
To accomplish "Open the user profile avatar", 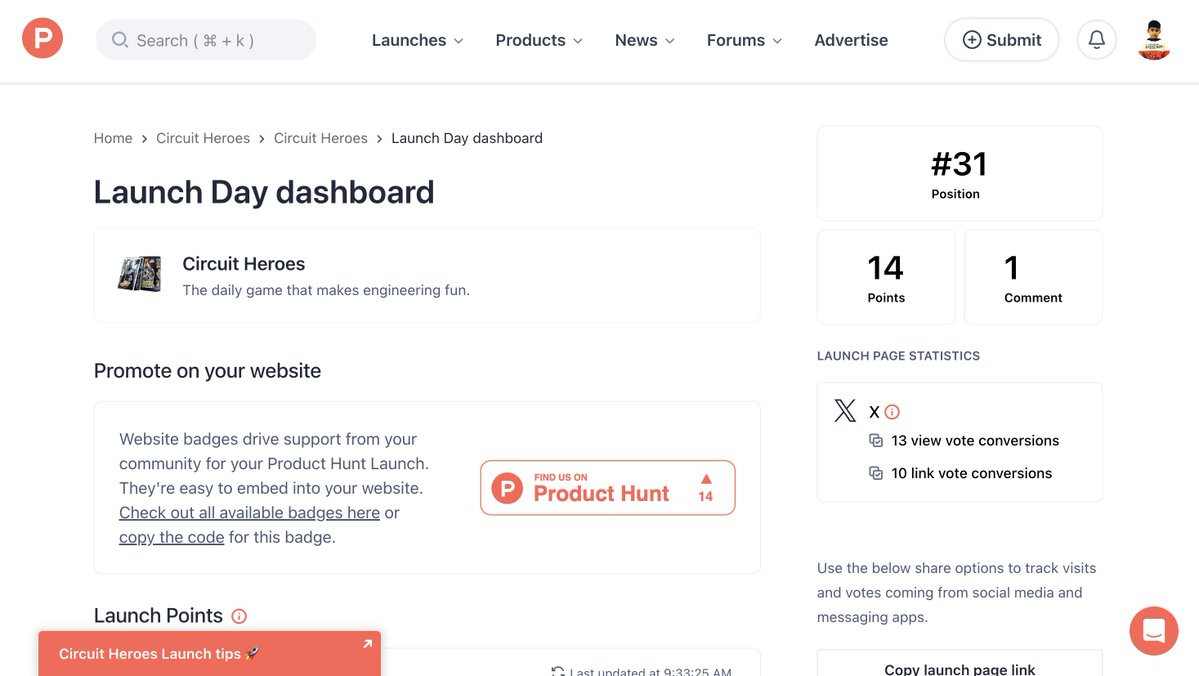I will pyautogui.click(x=1154, y=40).
